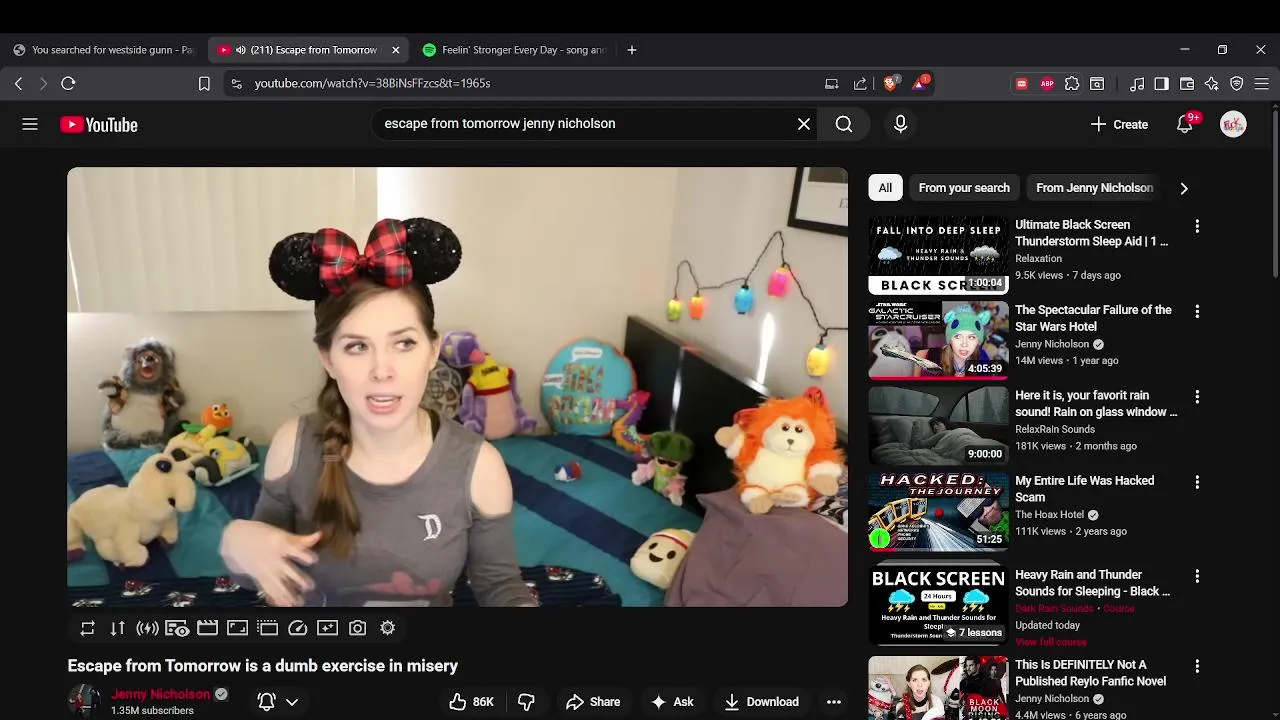Dislike the video with thumbs down
The image size is (1280, 720).
coord(526,702)
